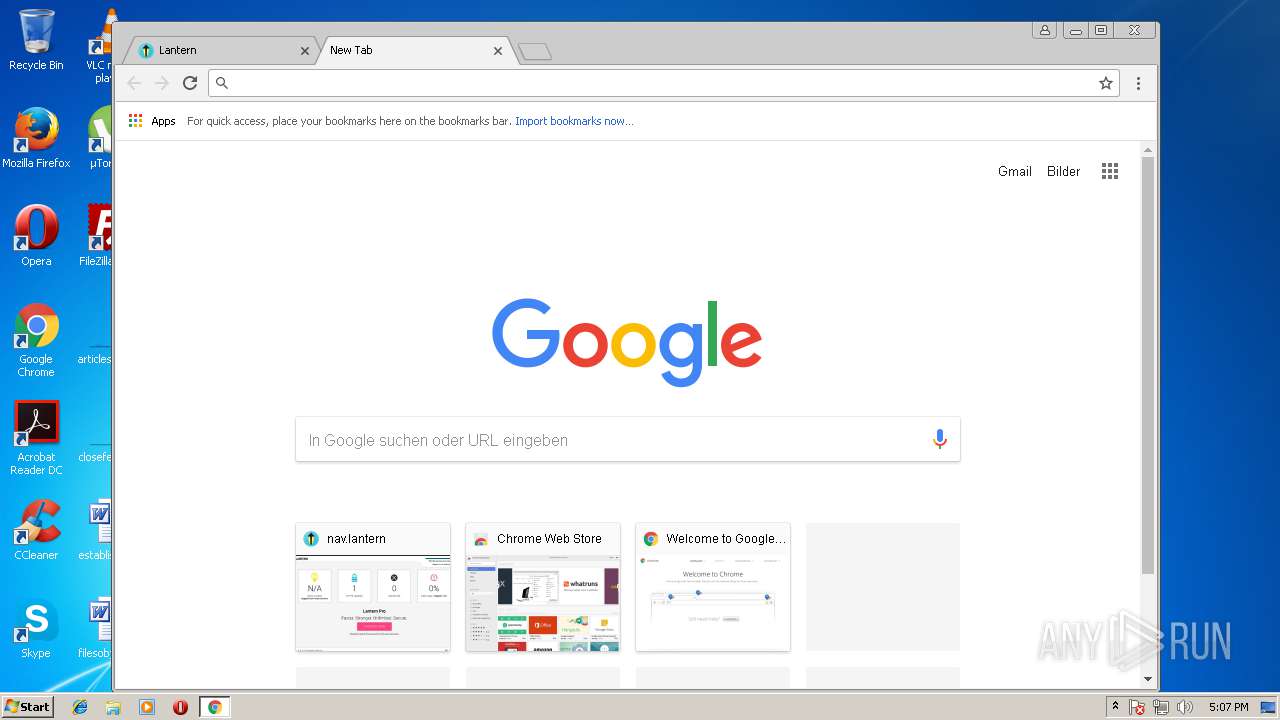1280x720 pixels.
Task: Click the 5:07 PM system clock
Action: (x=1228, y=707)
